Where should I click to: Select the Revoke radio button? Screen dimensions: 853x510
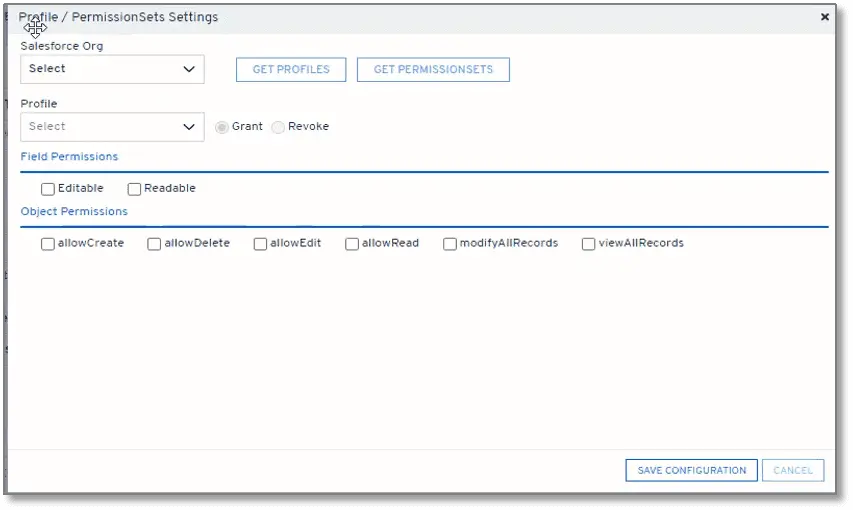click(x=278, y=127)
